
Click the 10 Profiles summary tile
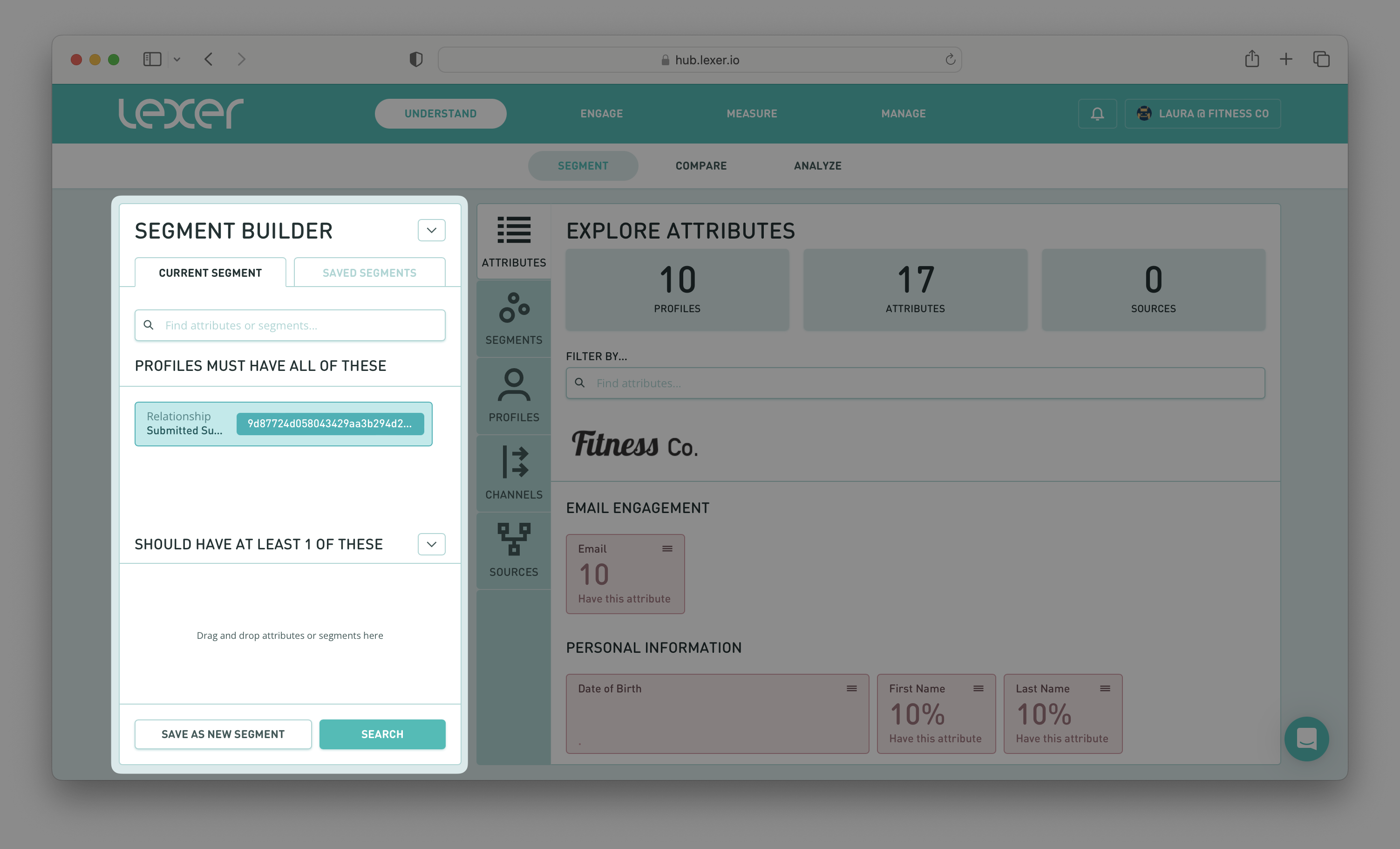point(677,289)
